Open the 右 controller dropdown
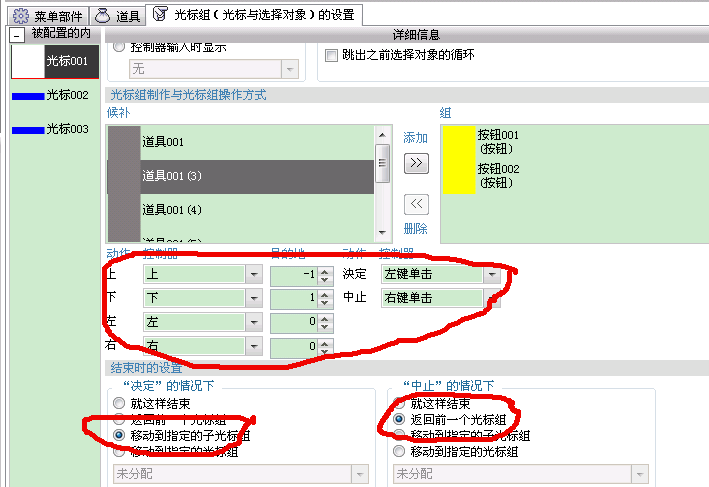 (254, 346)
